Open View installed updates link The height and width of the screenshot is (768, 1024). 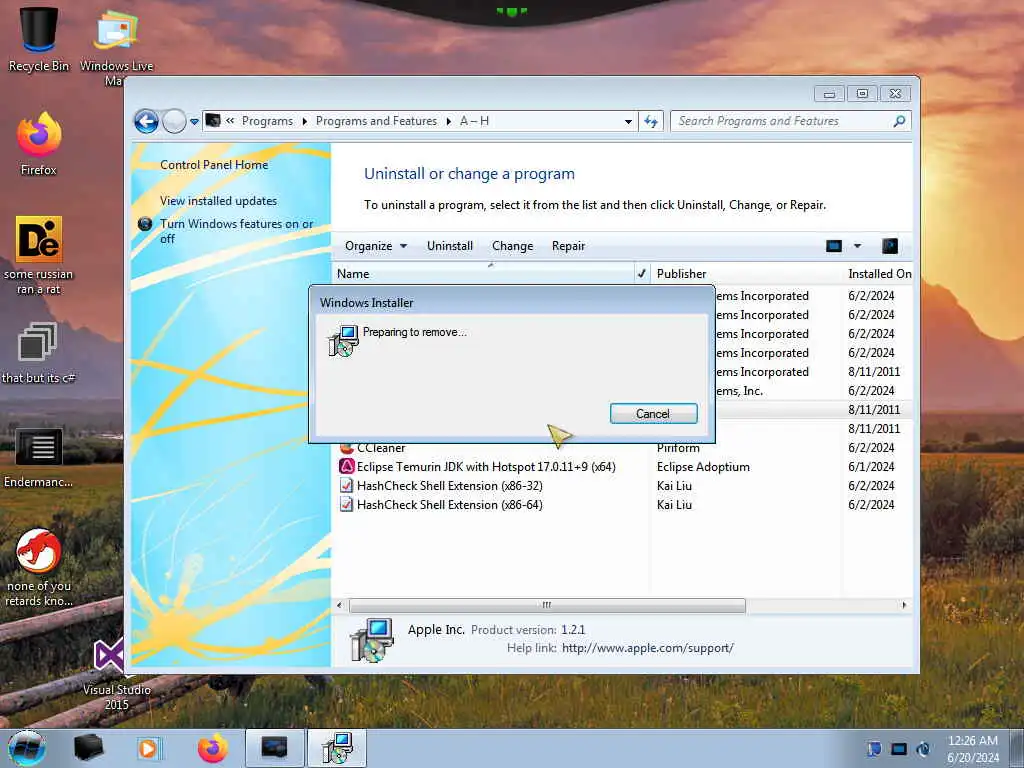click(x=218, y=201)
